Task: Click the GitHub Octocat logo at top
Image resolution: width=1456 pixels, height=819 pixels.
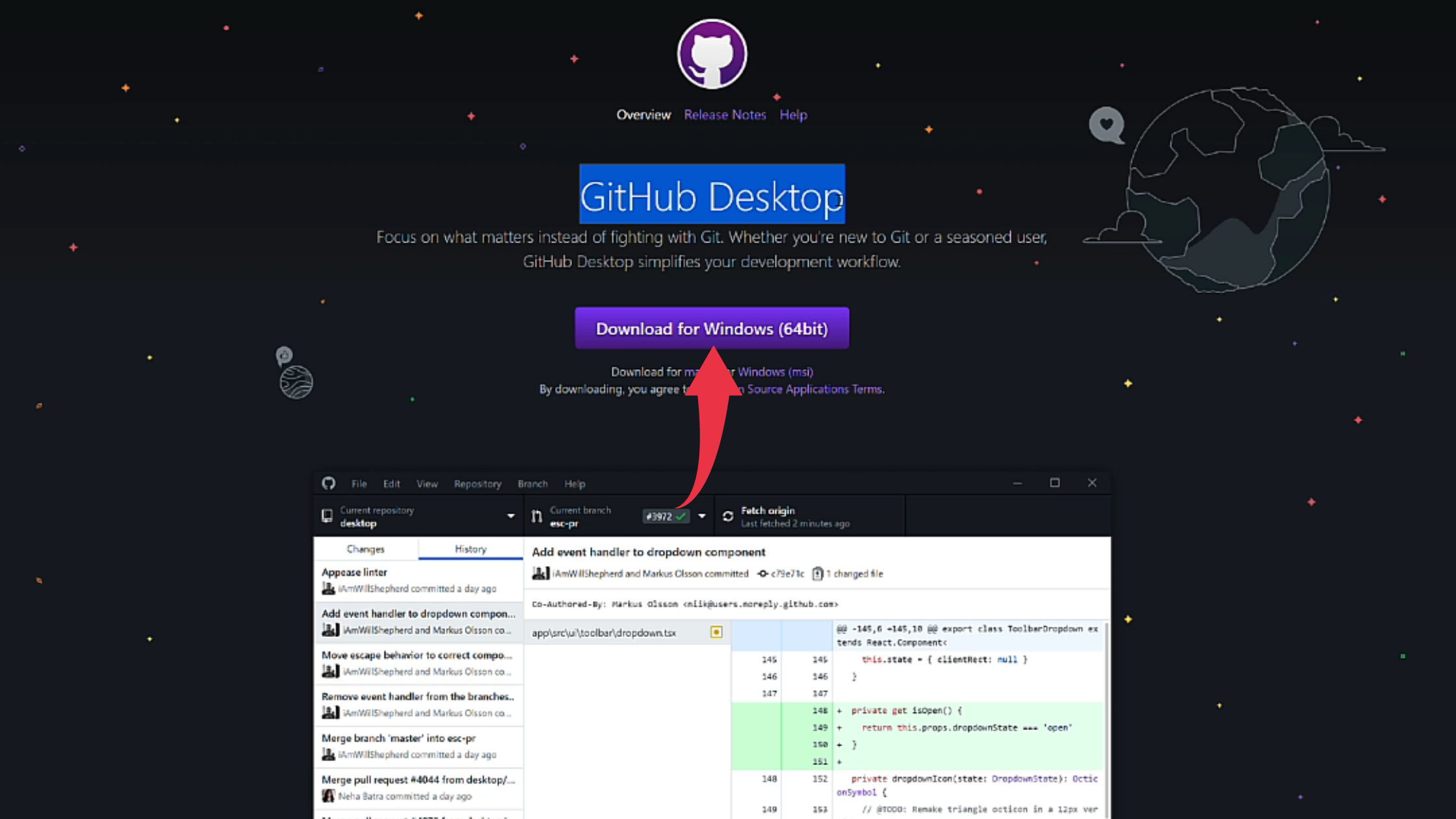Action: (712, 54)
